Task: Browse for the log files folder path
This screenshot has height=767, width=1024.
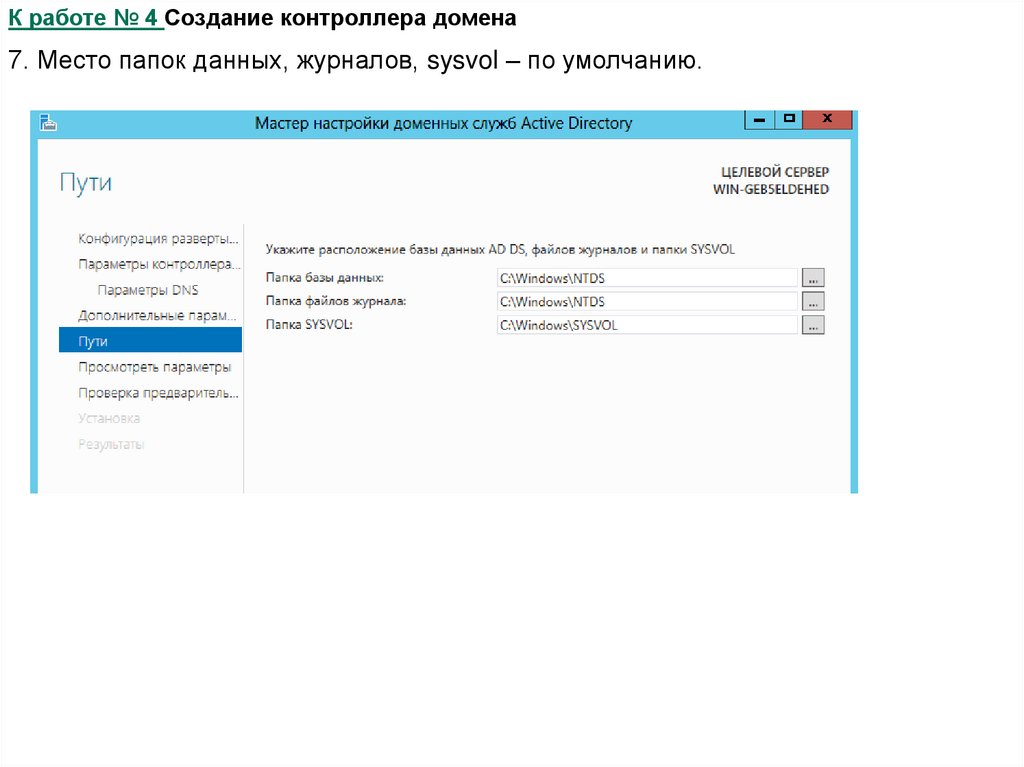Action: point(813,301)
